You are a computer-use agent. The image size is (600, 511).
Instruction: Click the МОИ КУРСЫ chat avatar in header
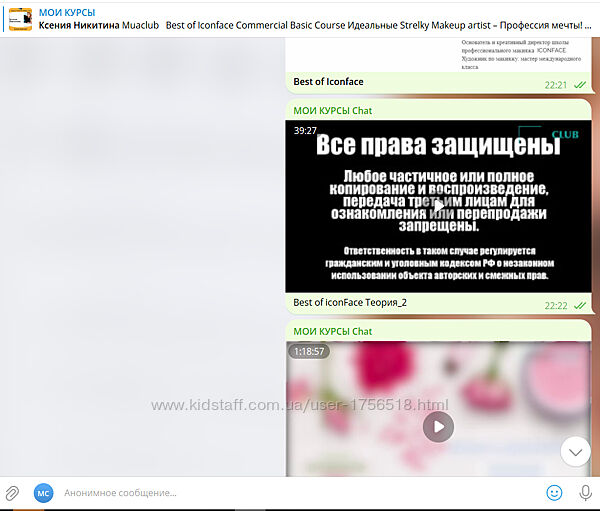(20, 18)
